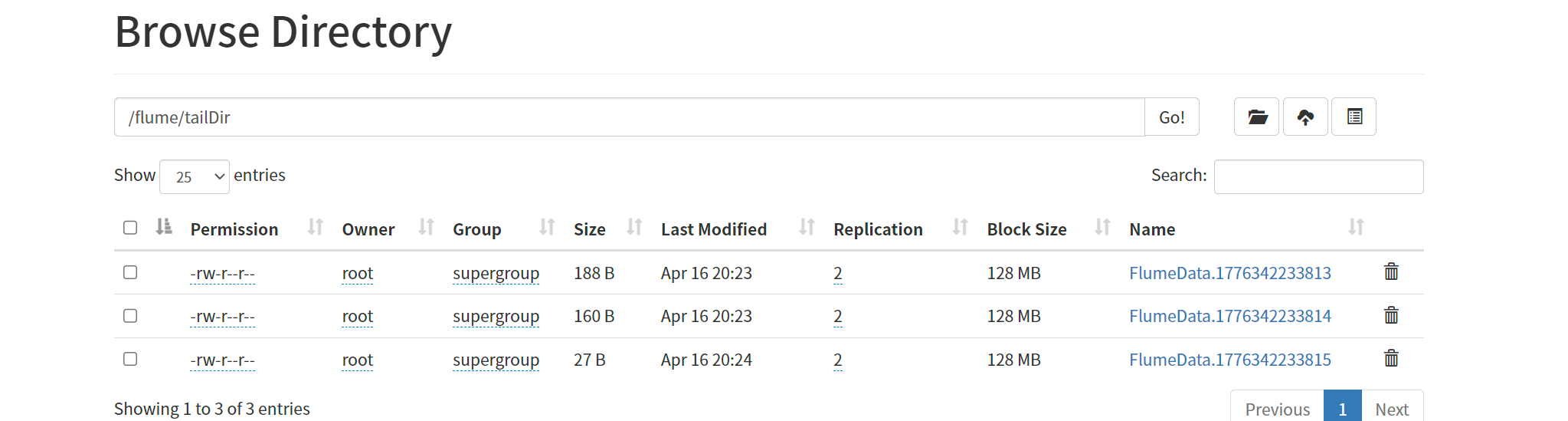Viewport: 1568px width, 421px height.
Task: Click the create directory folder icon
Action: tap(1256, 117)
